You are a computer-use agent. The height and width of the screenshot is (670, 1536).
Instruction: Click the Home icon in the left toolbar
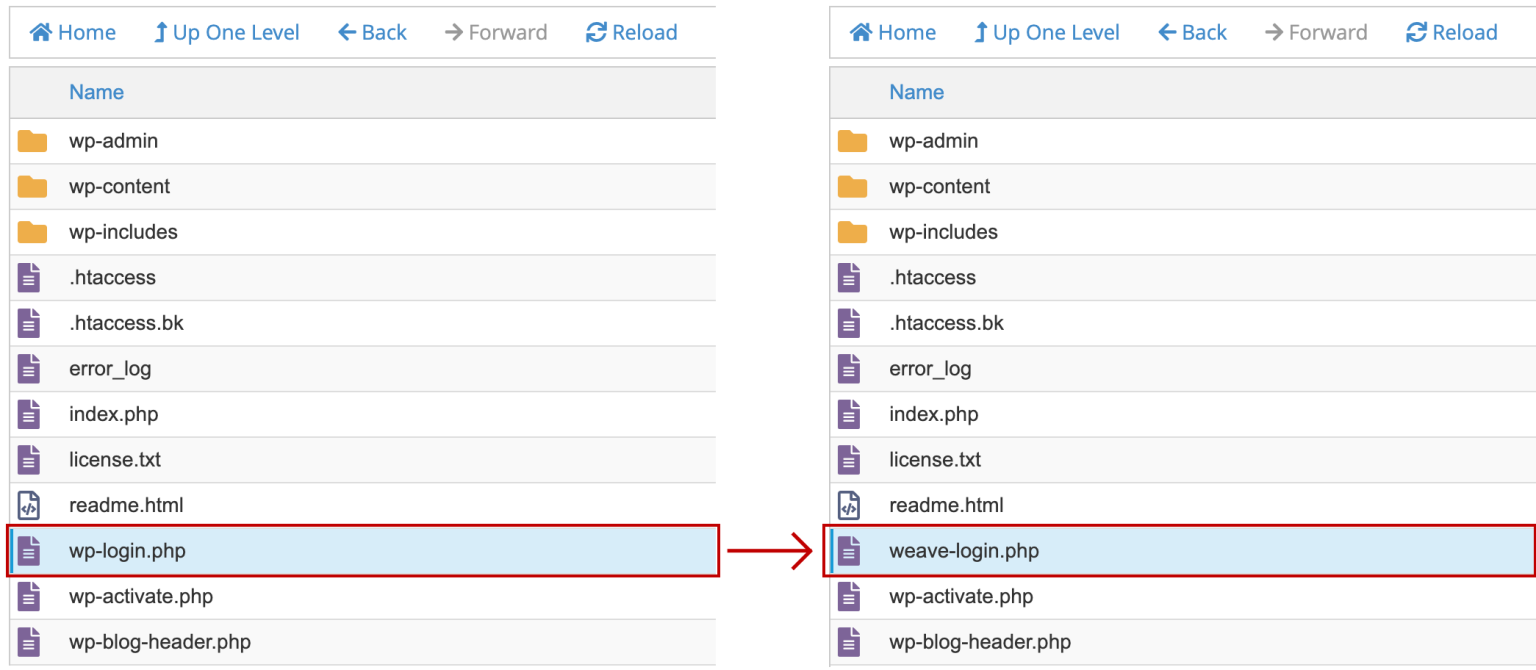coord(41,31)
